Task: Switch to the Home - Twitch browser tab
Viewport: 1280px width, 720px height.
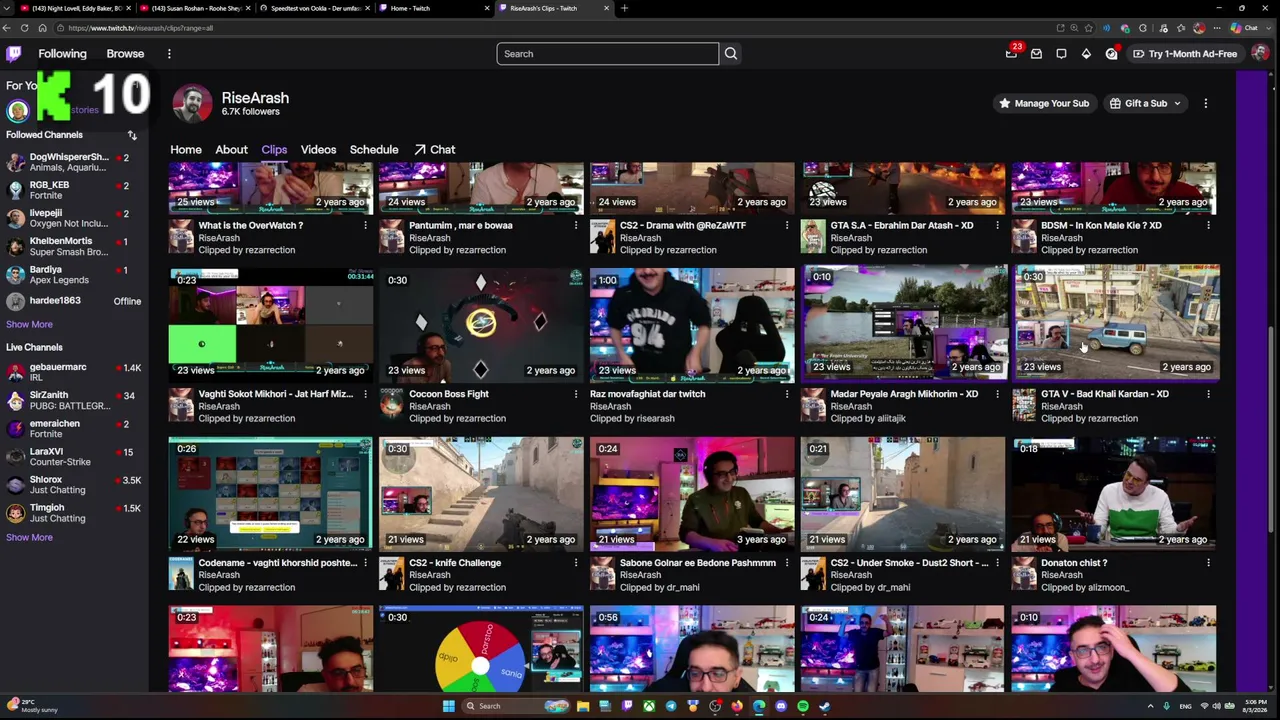Action: click(434, 8)
